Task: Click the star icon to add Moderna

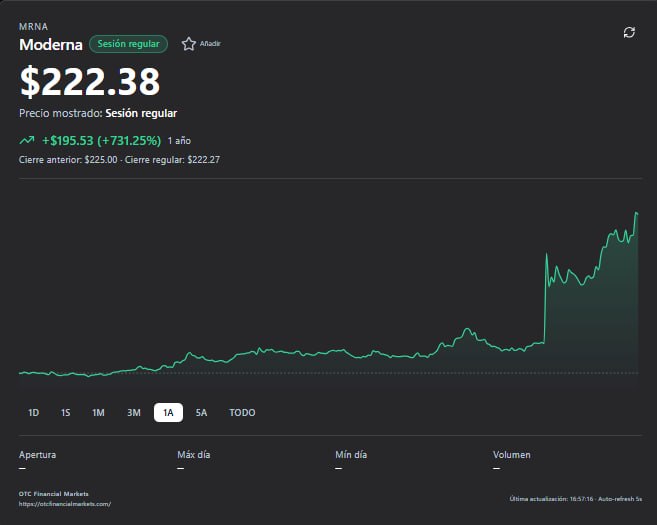Action: click(189, 44)
